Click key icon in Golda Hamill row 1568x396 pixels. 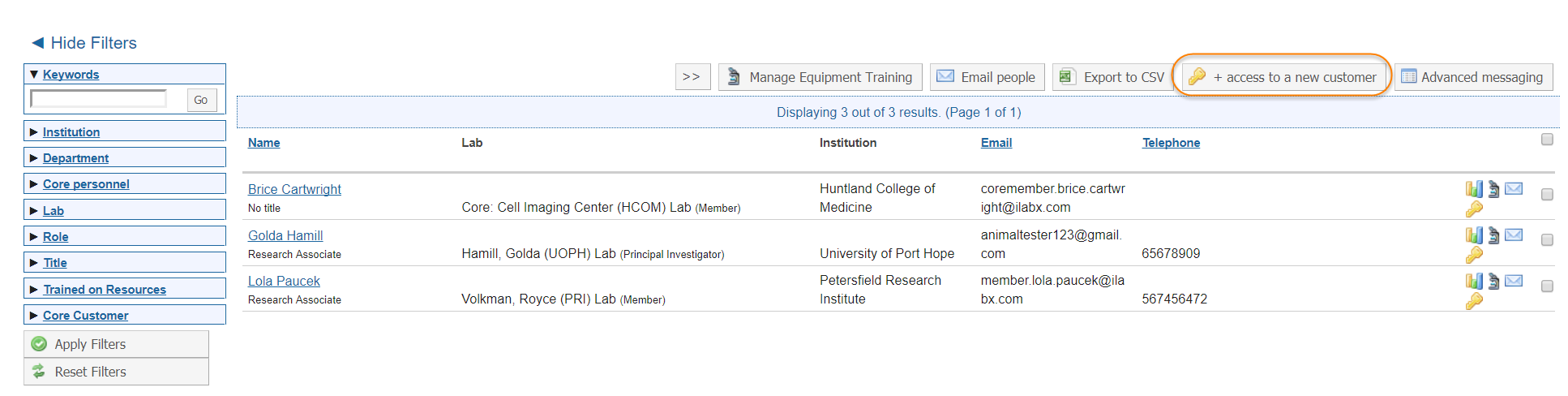[1473, 255]
